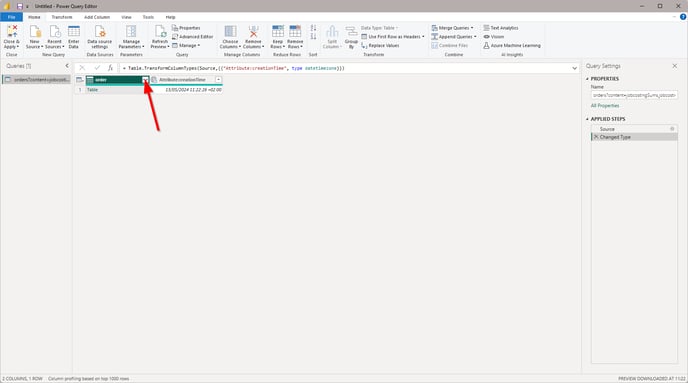The image size is (688, 383).
Task: Collapse the Queries pane
Action: point(67,66)
